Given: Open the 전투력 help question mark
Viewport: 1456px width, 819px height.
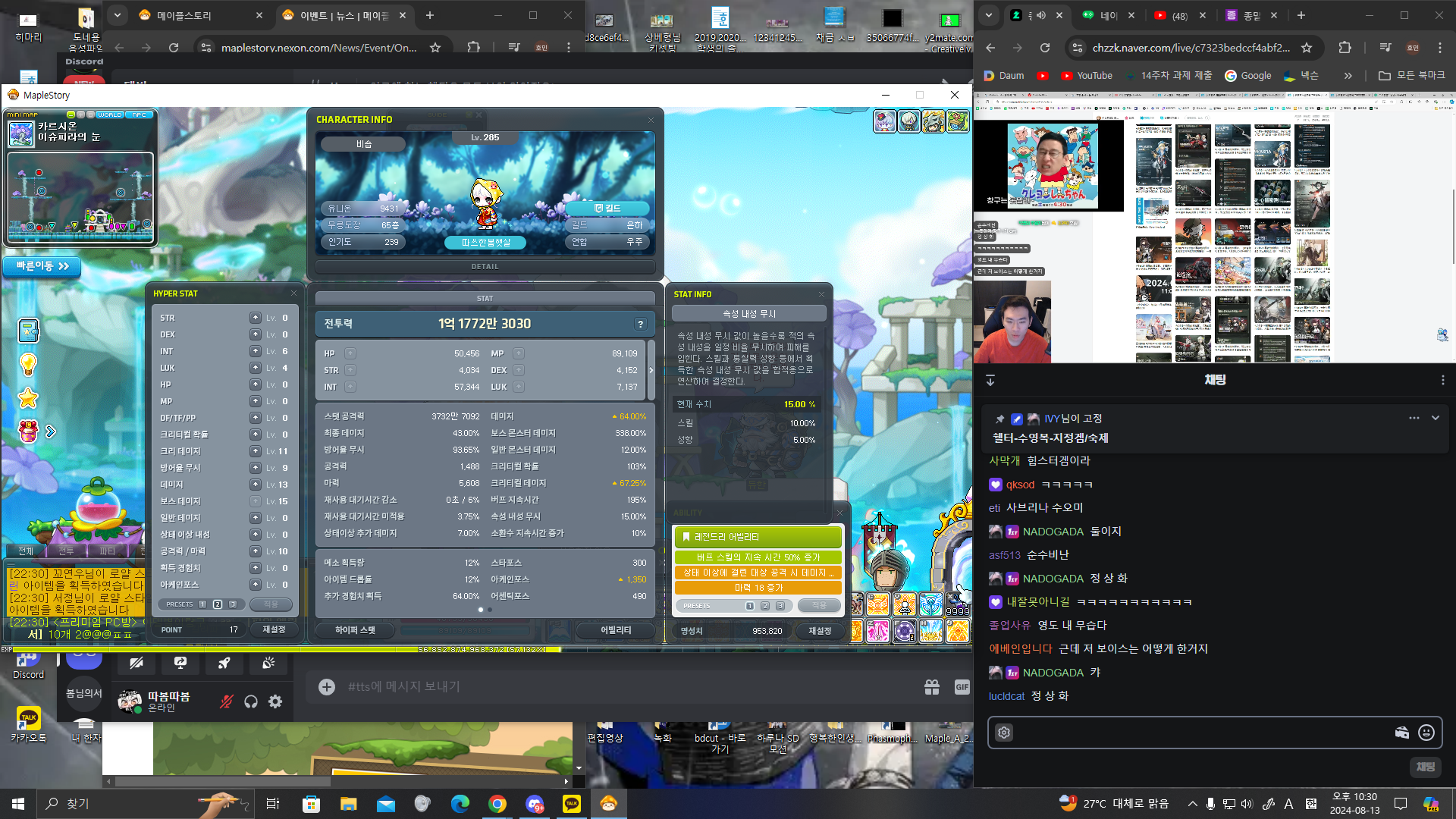Looking at the screenshot, I should 641,324.
